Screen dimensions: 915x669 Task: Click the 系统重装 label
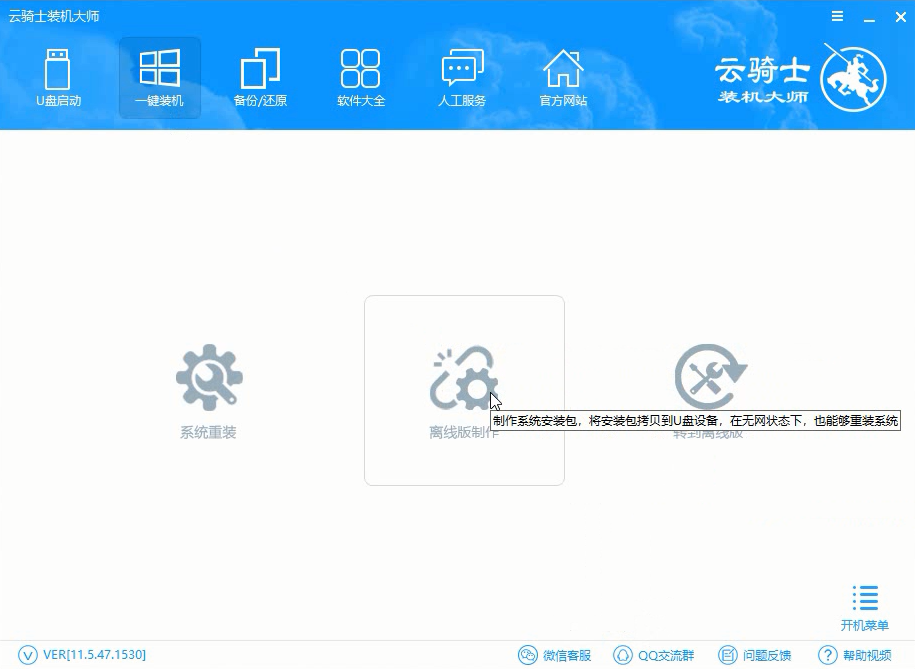(208, 433)
